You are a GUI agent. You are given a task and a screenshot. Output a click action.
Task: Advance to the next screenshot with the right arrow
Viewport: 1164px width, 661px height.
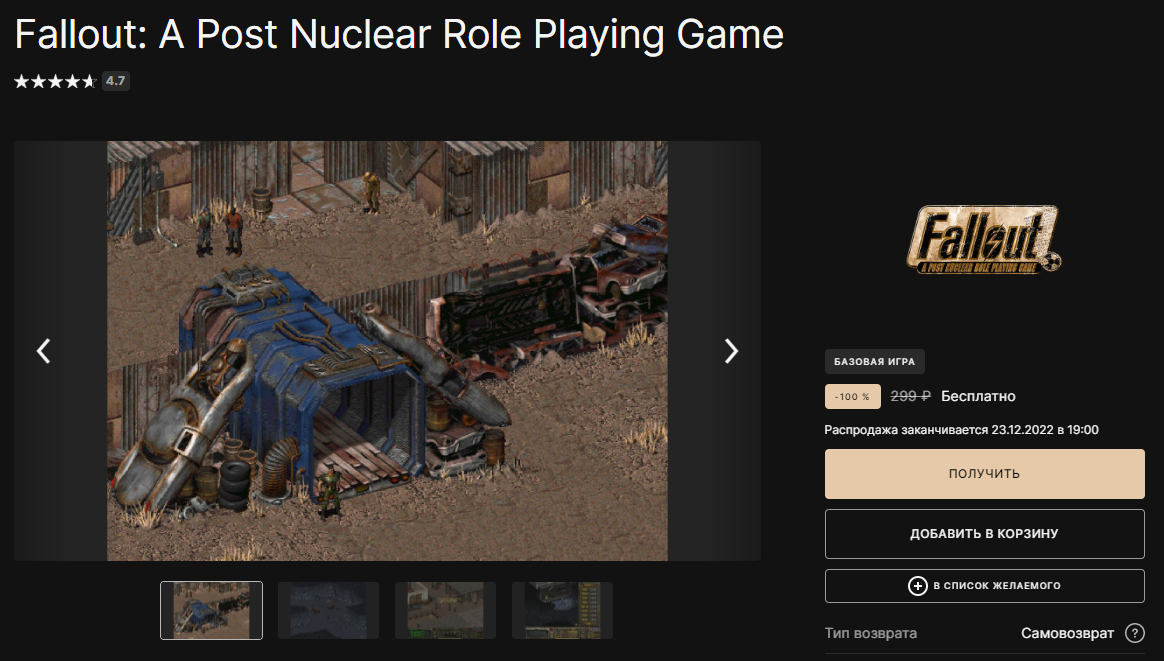(731, 351)
